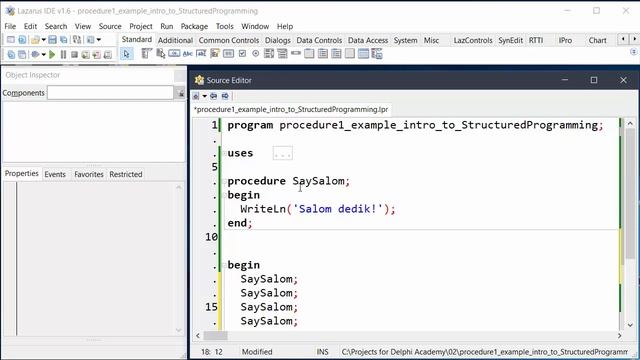Pick the TLabel Abc component icon
The height and width of the screenshot is (360, 640).
tap(188, 54)
